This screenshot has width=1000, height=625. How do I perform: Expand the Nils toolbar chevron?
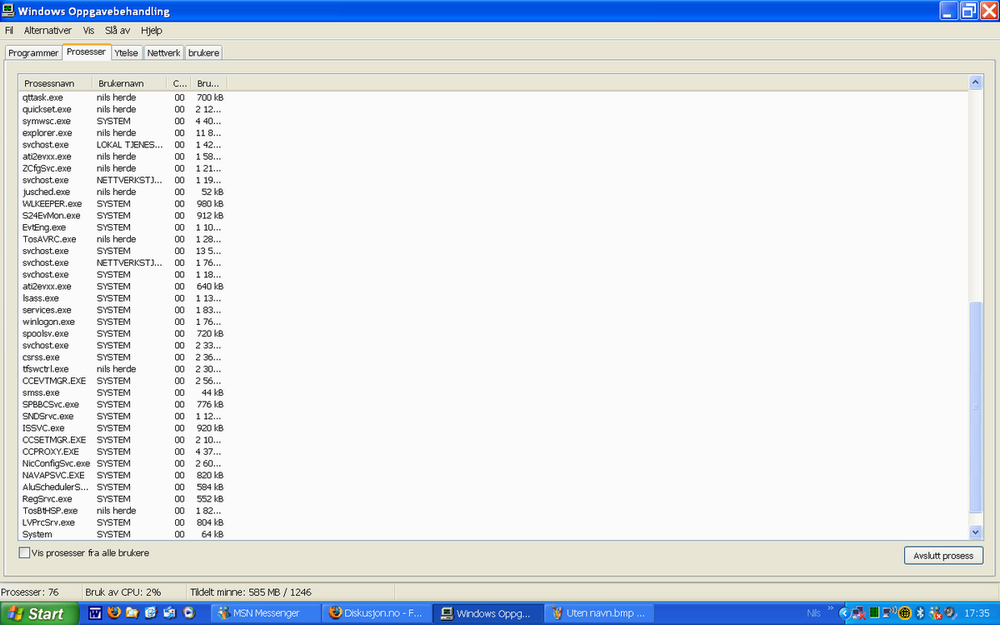830,608
